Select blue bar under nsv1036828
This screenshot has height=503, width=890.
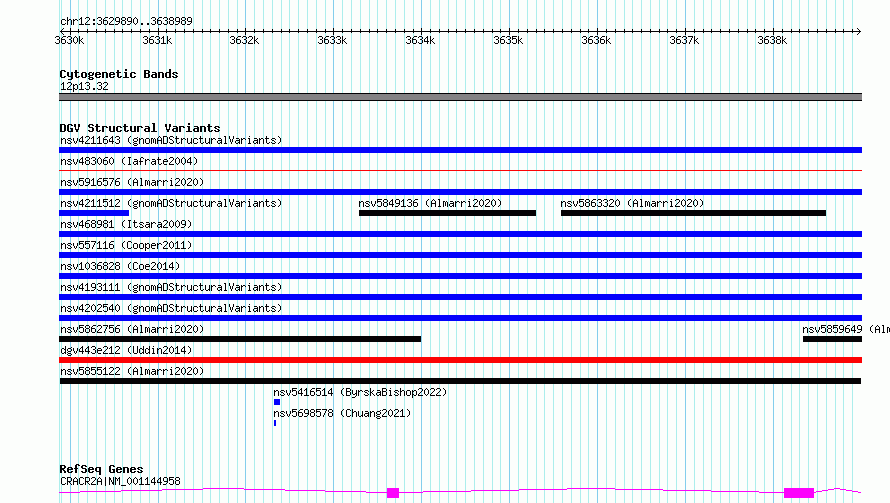[x=460, y=276]
